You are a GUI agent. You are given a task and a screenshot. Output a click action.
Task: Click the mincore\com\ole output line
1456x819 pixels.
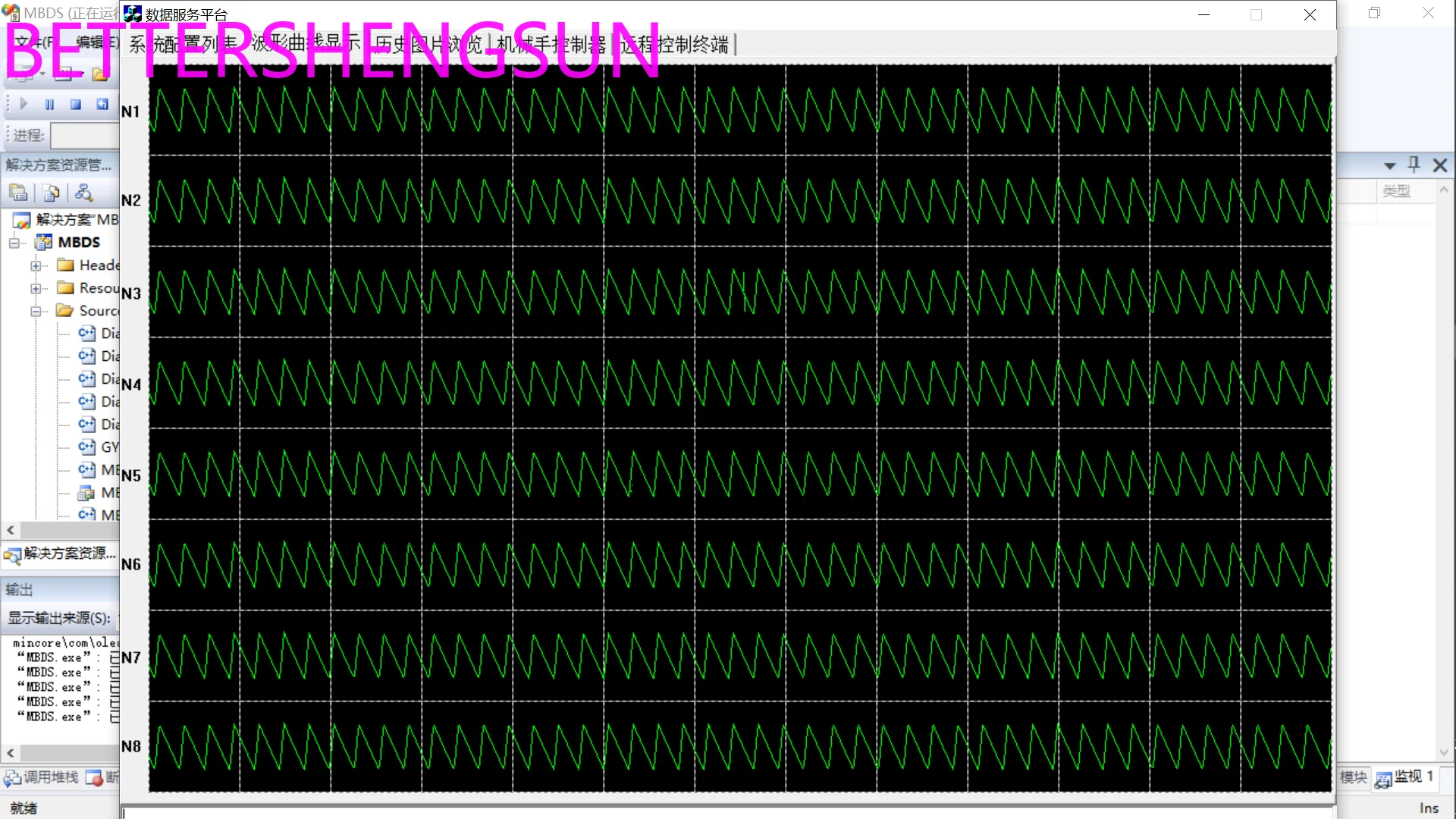[x=65, y=643]
